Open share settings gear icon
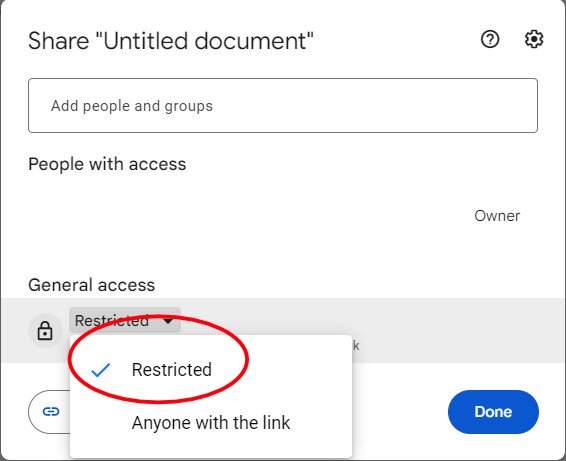Image resolution: width=566 pixels, height=461 pixels. 534,39
